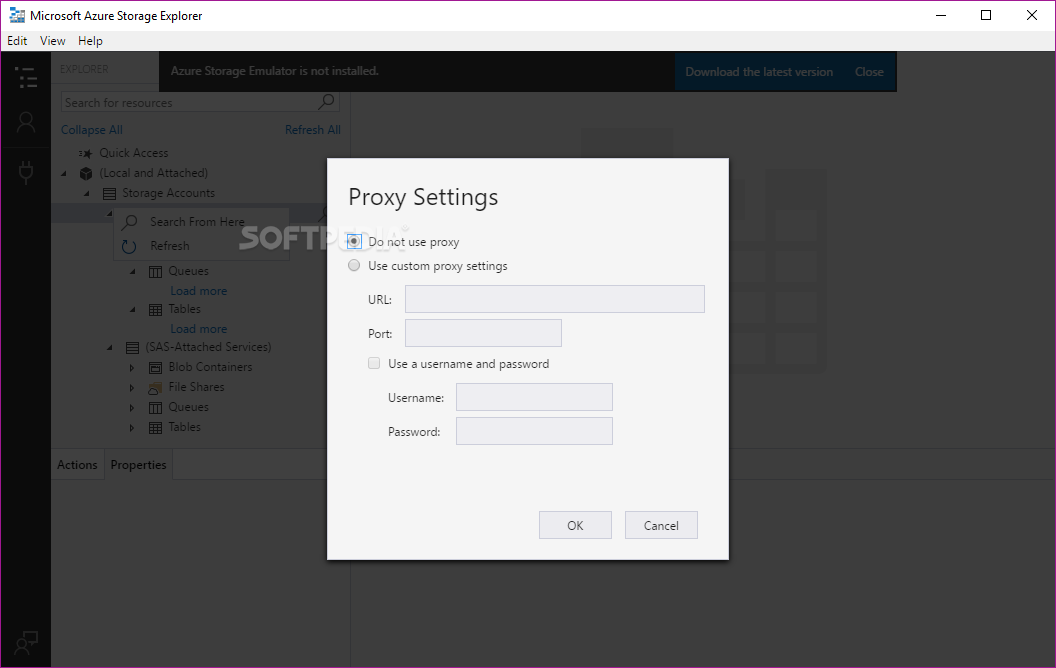Viewport: 1056px width, 668px height.
Task: Cancel the Proxy Settings dialog
Action: click(x=661, y=525)
